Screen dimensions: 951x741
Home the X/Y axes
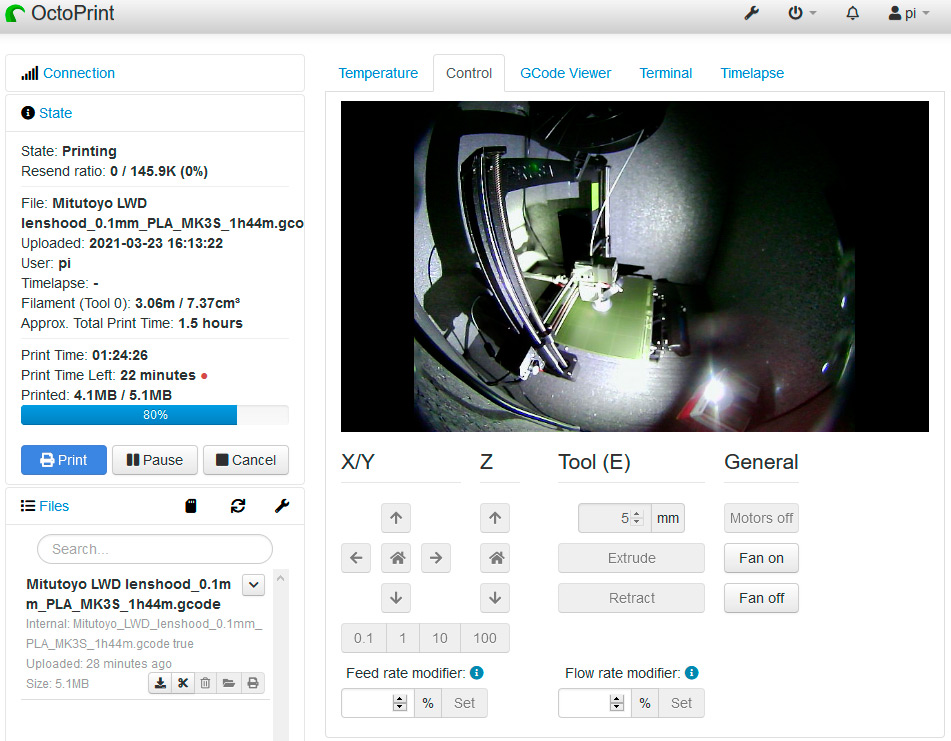[396, 558]
